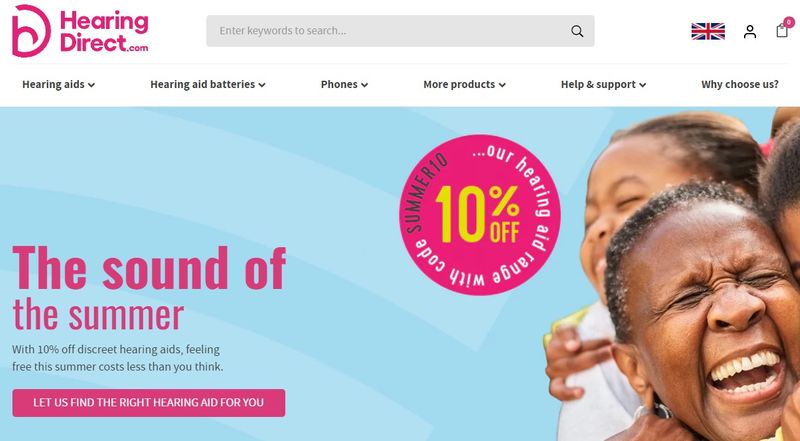Click the cart item count badge
Image resolution: width=800 pixels, height=441 pixels.
[789, 22]
